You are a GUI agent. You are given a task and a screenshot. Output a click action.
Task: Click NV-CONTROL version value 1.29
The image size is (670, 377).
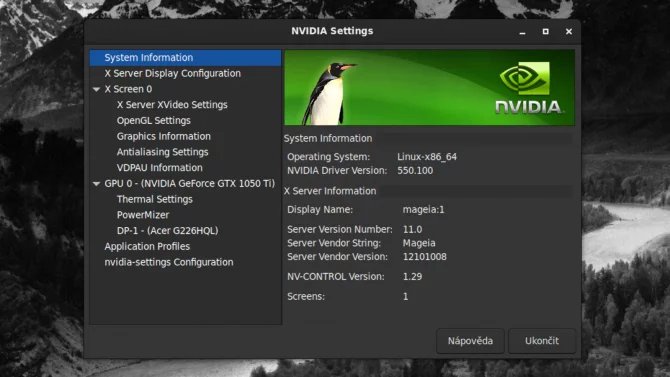412,277
